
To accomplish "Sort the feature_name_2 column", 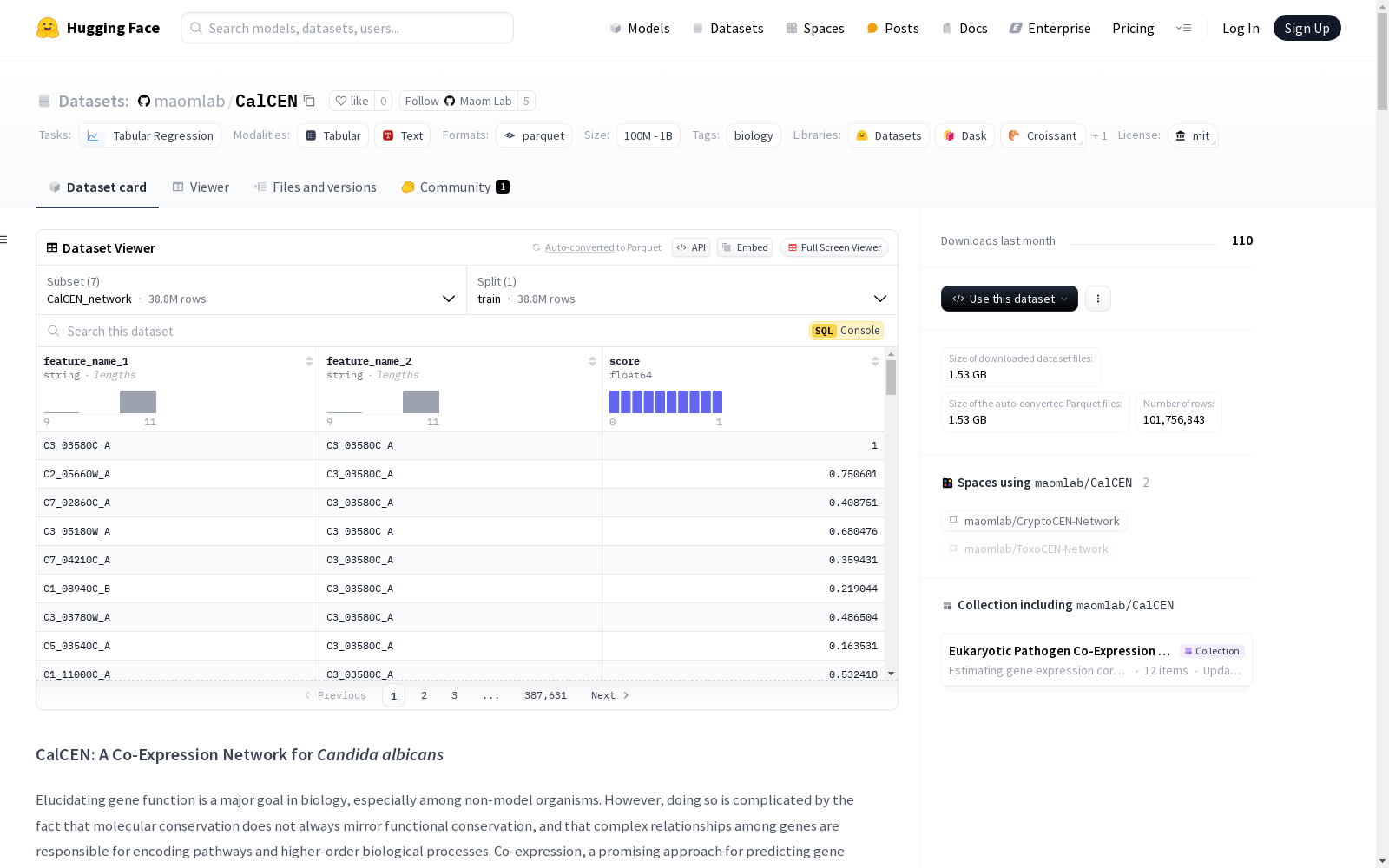I will pos(592,361).
